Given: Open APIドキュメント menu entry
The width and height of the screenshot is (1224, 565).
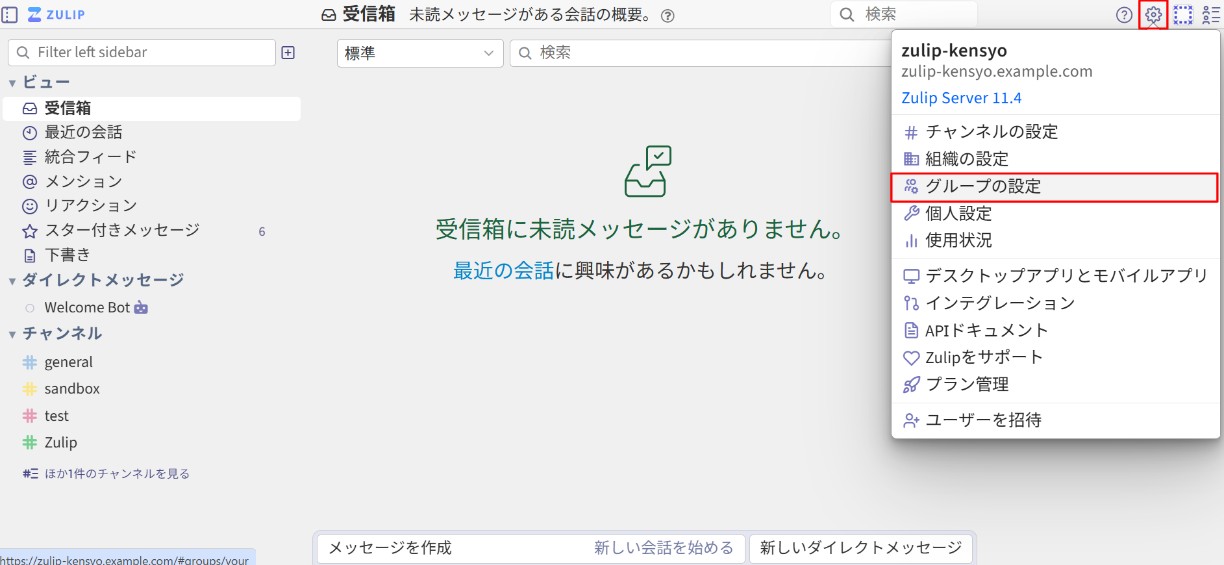Looking at the screenshot, I should pos(1055,330).
